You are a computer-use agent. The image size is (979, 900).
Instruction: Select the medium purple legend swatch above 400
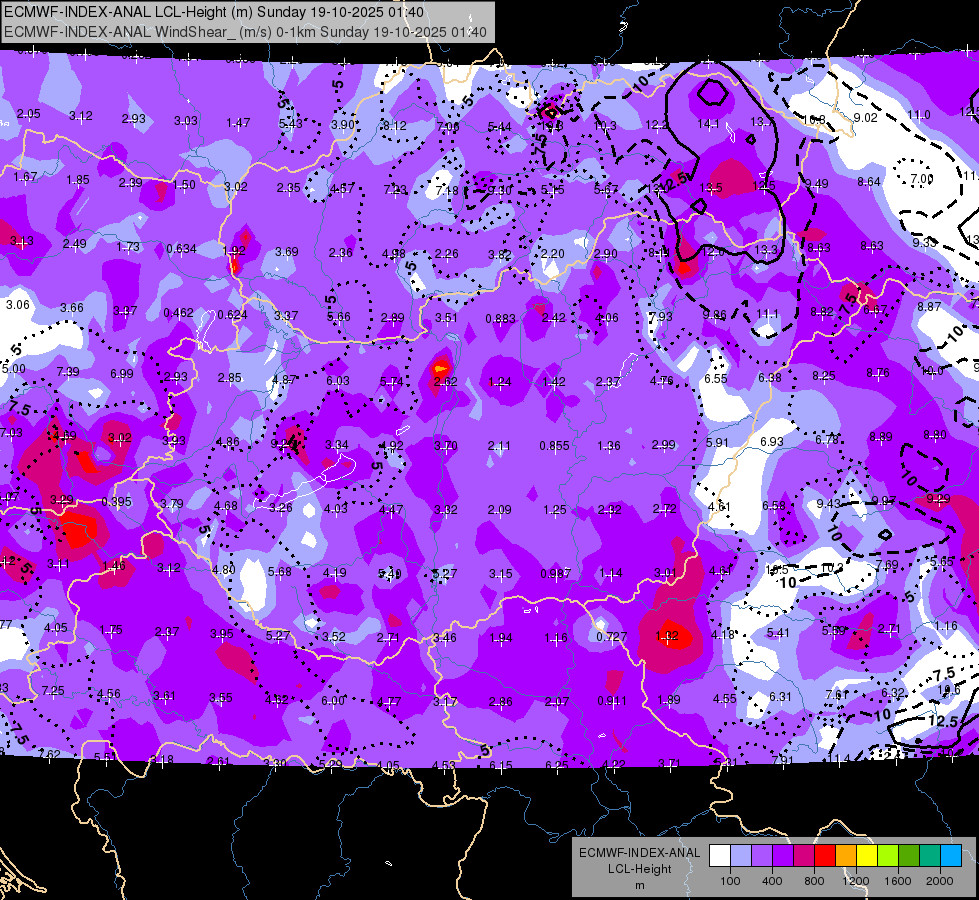click(x=762, y=856)
